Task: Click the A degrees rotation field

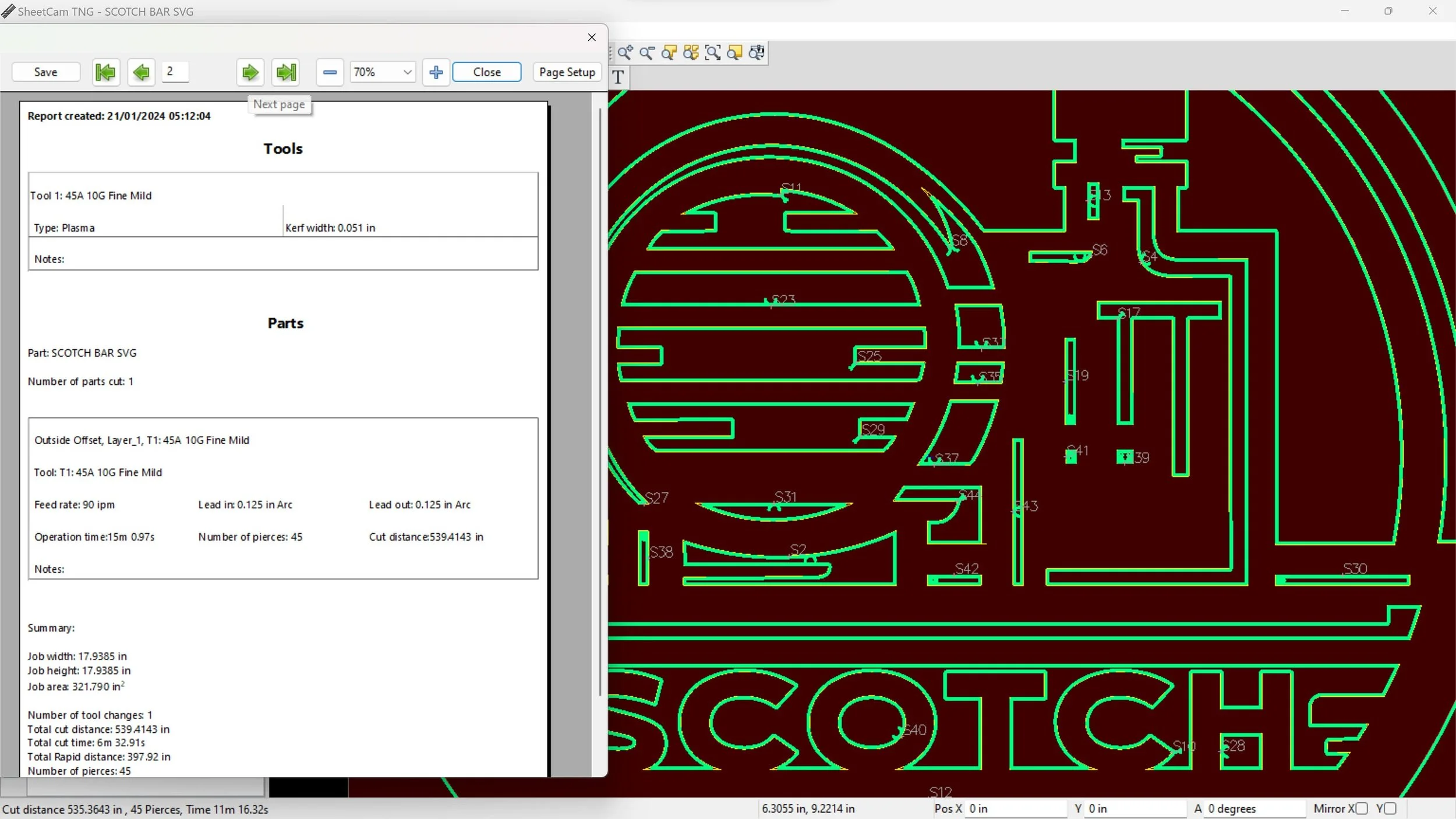Action: 1255,809
